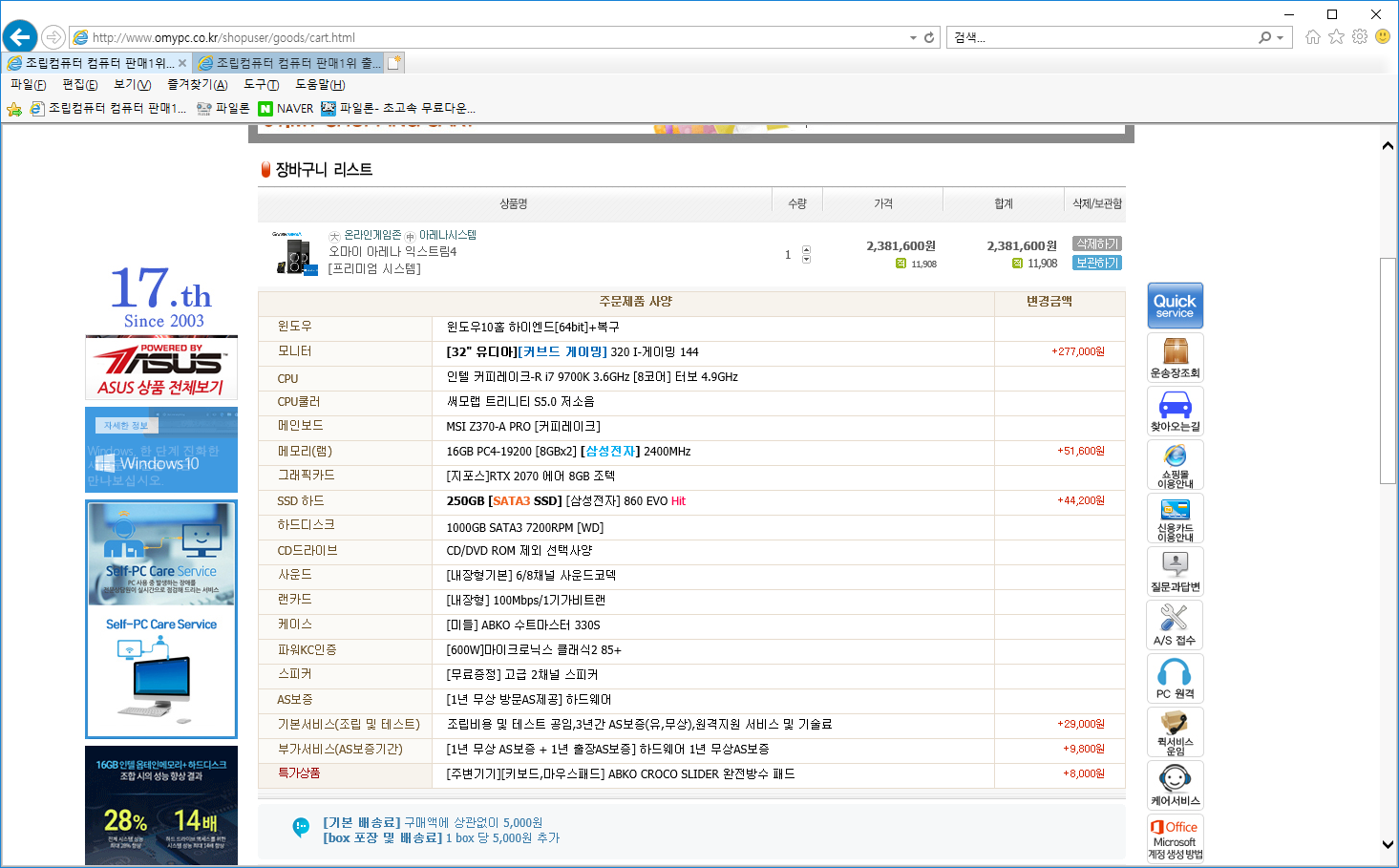This screenshot has width=1399, height=868.
Task: Increase quantity with the up stepper arrow
Action: [806, 250]
